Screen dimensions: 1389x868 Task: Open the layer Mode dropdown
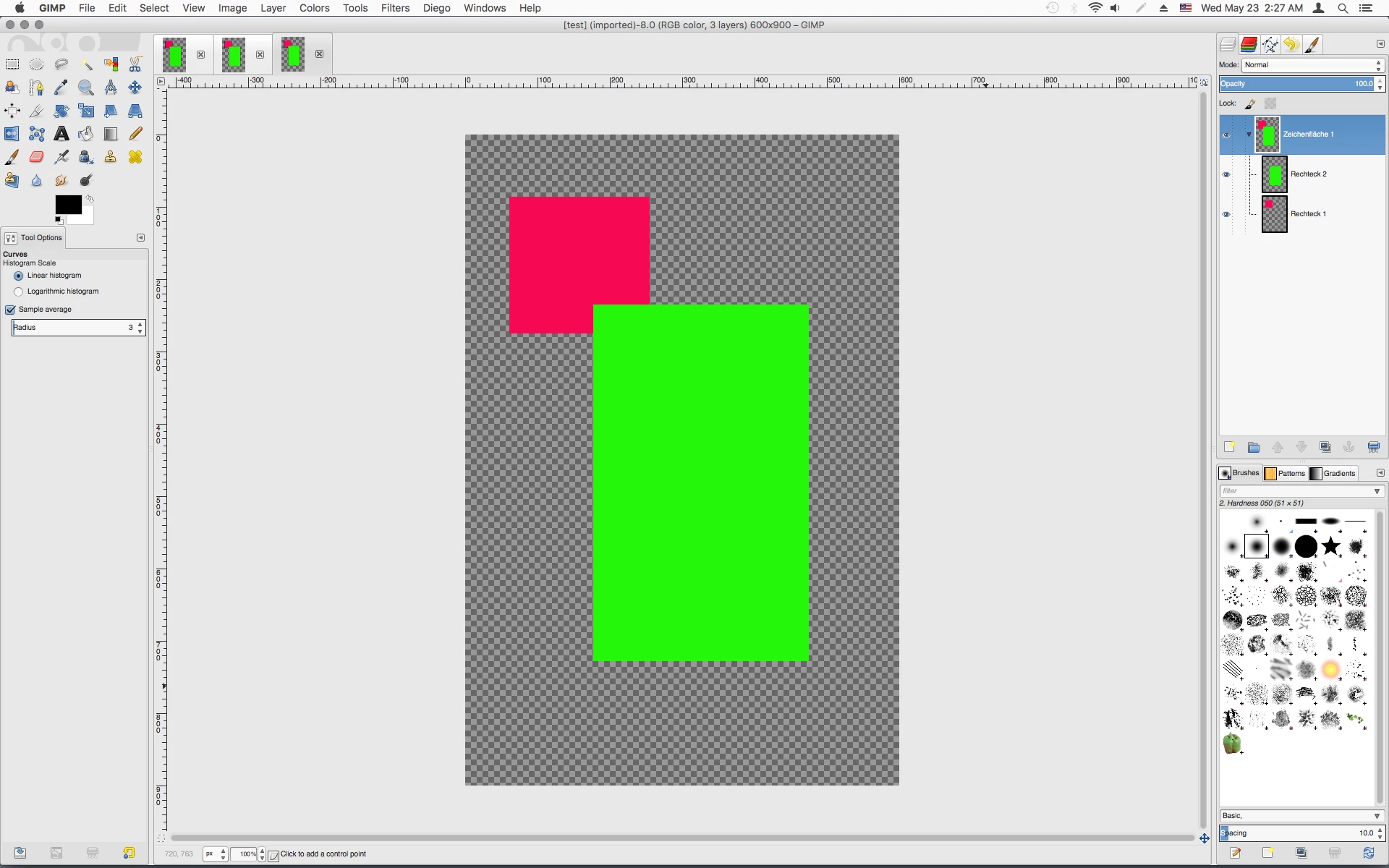(1312, 65)
